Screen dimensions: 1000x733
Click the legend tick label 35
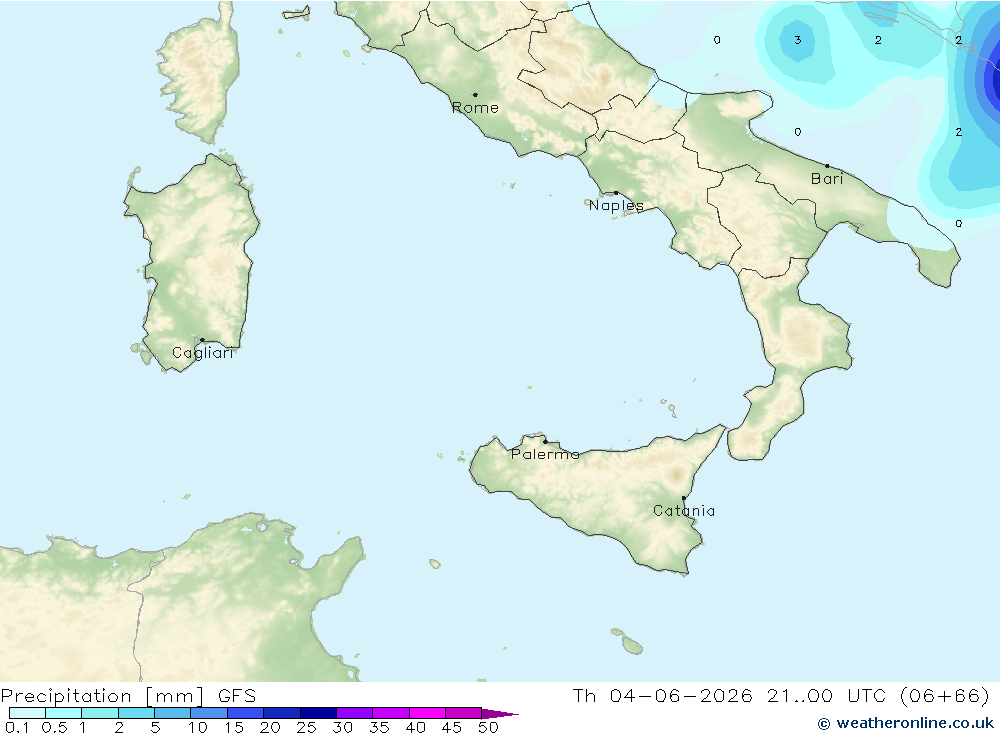pos(379,727)
